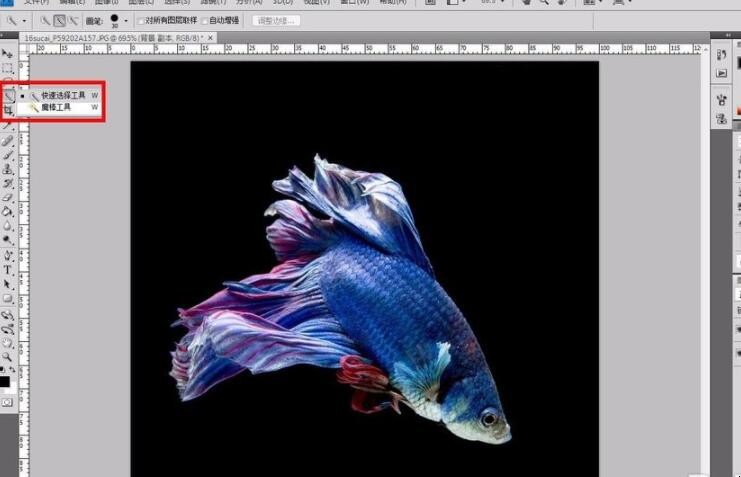
Task: Click the black brush size preview
Action: tap(114, 19)
